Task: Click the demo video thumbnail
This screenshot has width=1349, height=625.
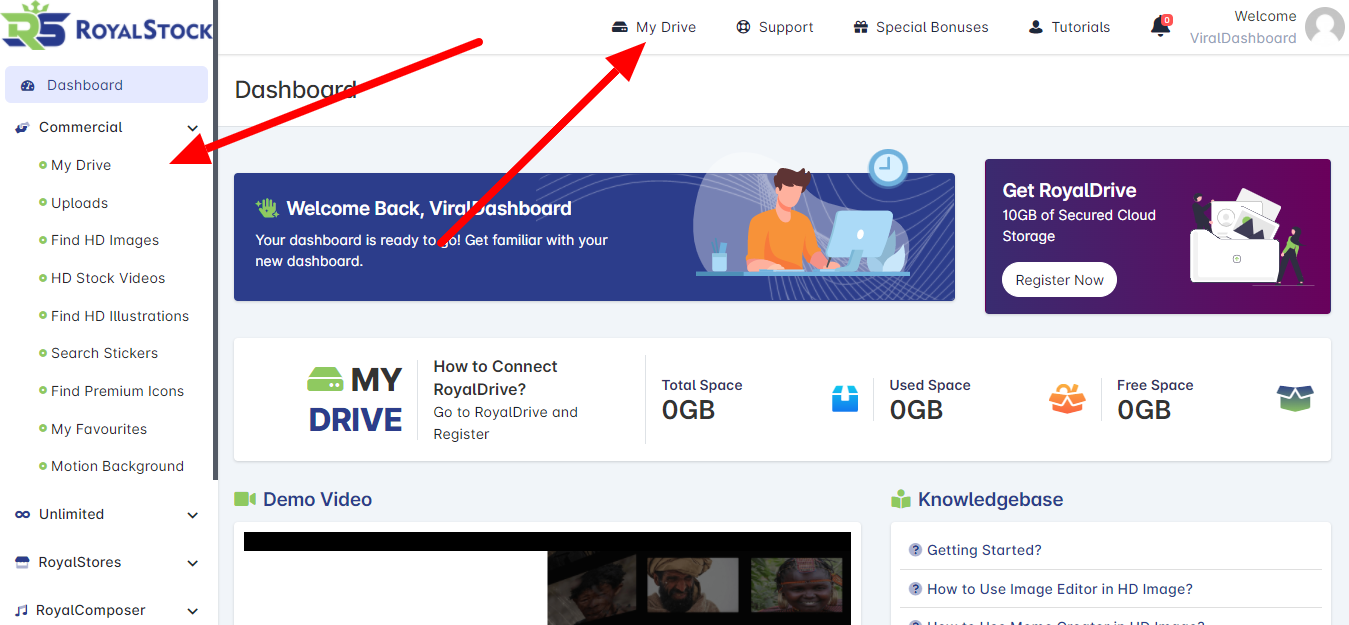Action: tap(547, 578)
